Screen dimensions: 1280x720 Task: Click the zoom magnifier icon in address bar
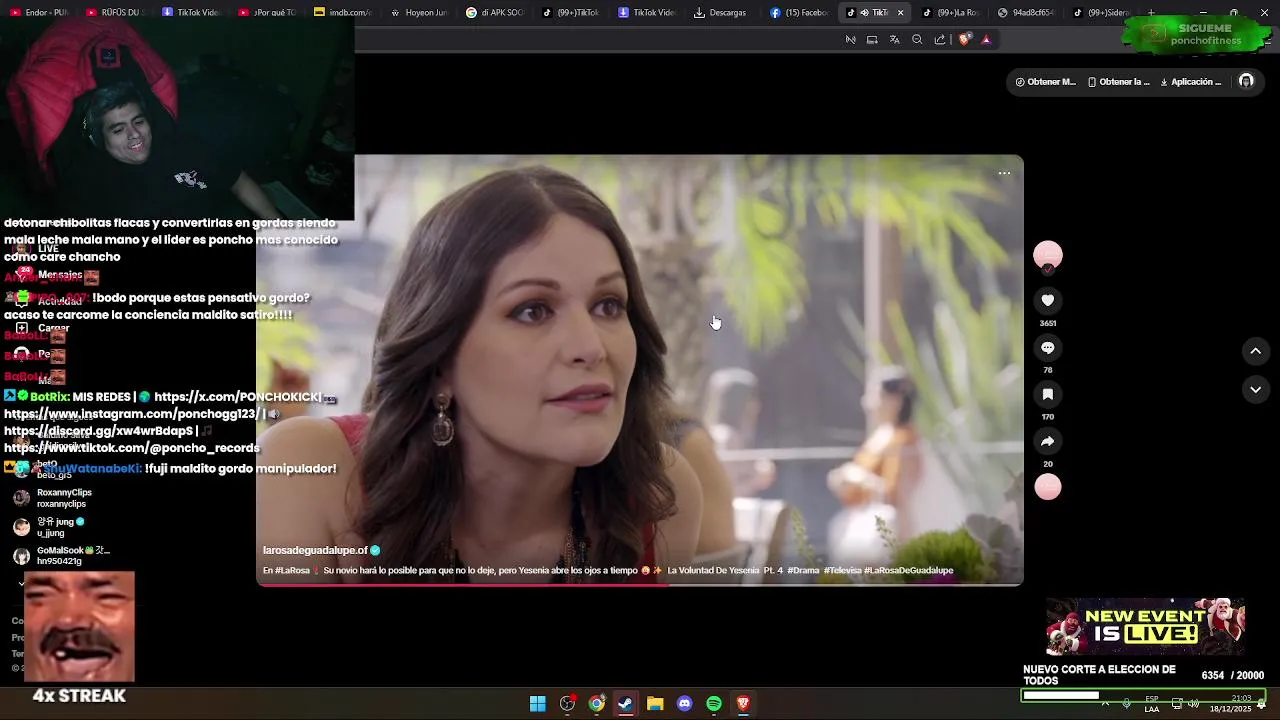917,39
